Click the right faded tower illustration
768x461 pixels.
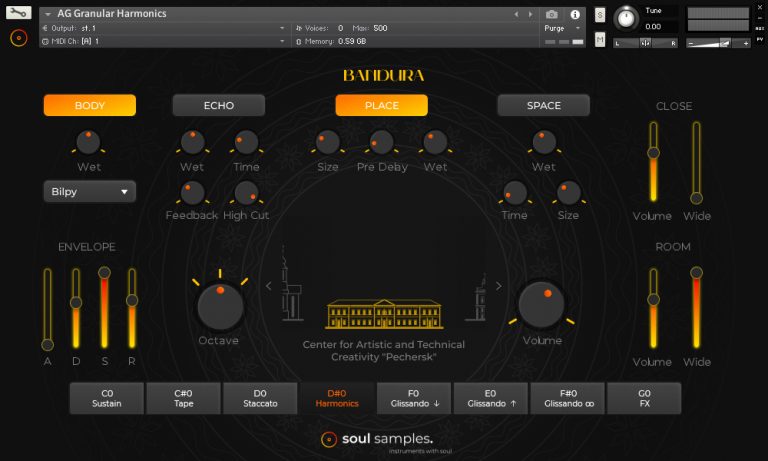coord(477,297)
